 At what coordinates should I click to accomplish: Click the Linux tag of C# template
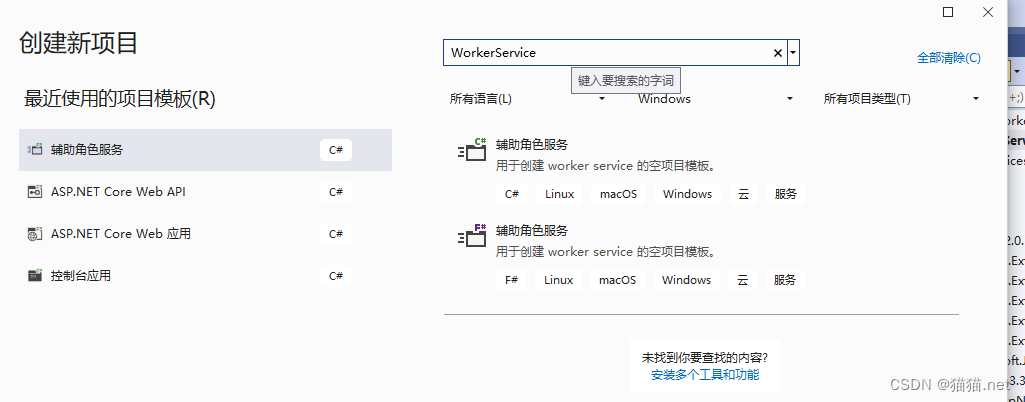(x=559, y=194)
